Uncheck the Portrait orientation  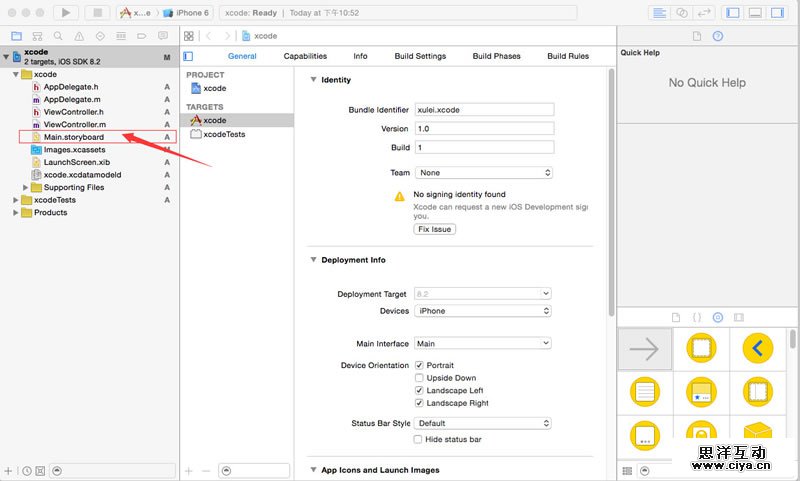419,366
